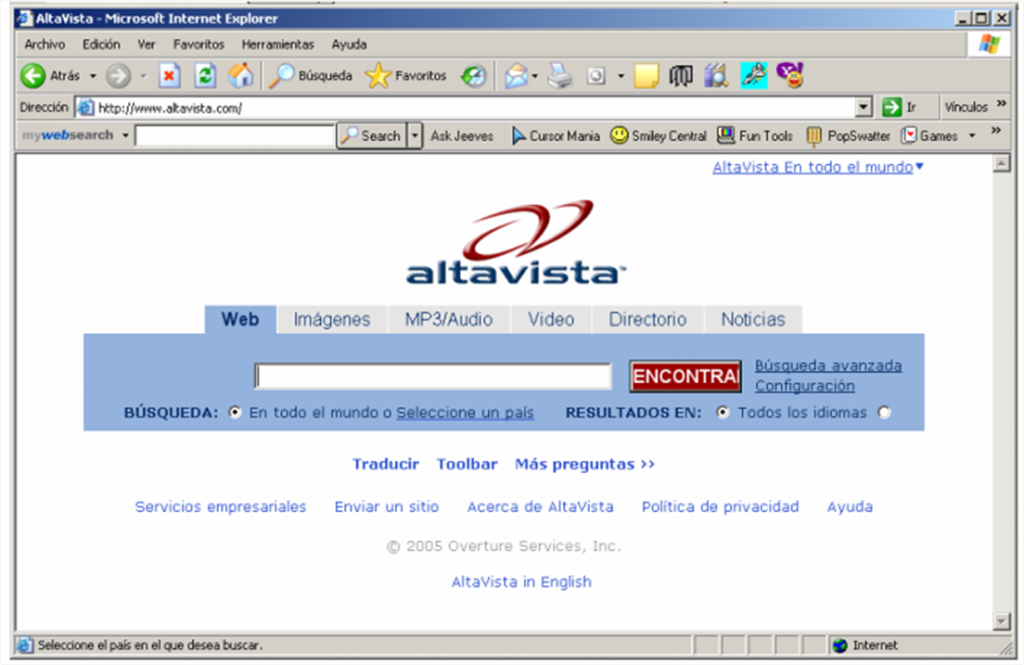Image resolution: width=1024 pixels, height=665 pixels.
Task: Select the 'En todo el mundo' radio button
Action: (234, 412)
